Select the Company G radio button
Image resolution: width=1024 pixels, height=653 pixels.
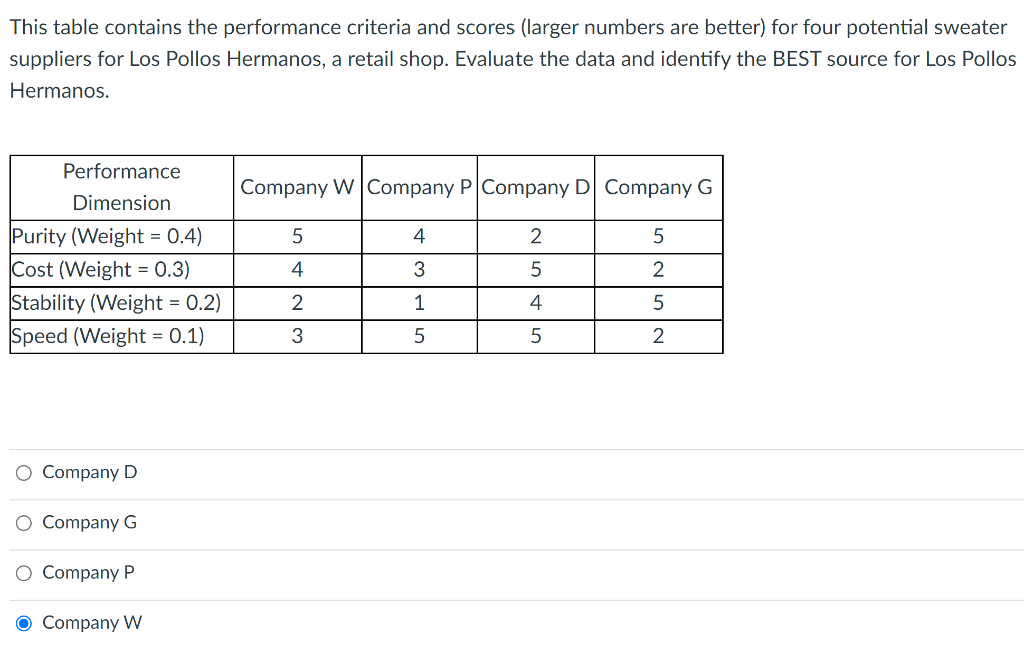23,522
